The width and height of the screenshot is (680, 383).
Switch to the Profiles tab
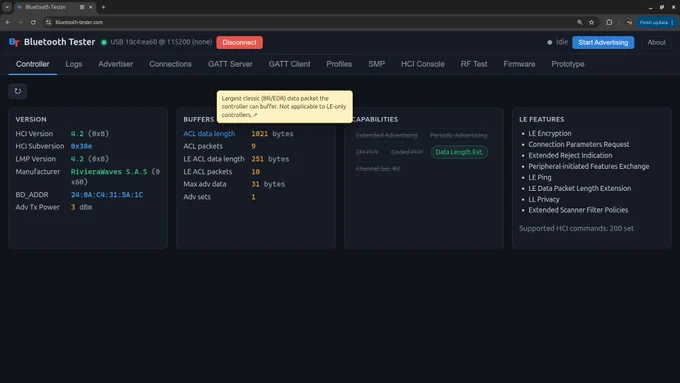[339, 64]
